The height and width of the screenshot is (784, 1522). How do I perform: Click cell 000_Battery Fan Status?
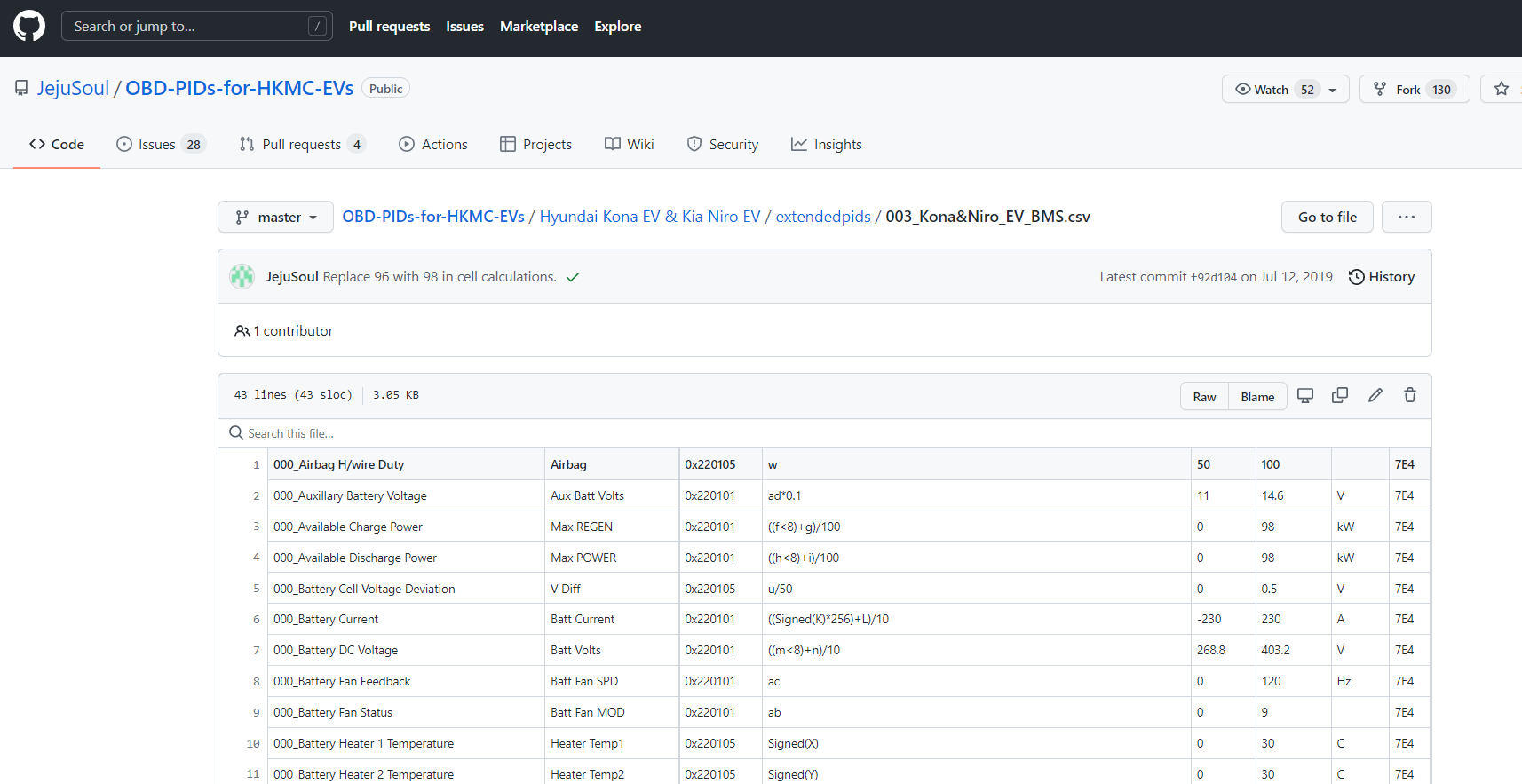407,712
